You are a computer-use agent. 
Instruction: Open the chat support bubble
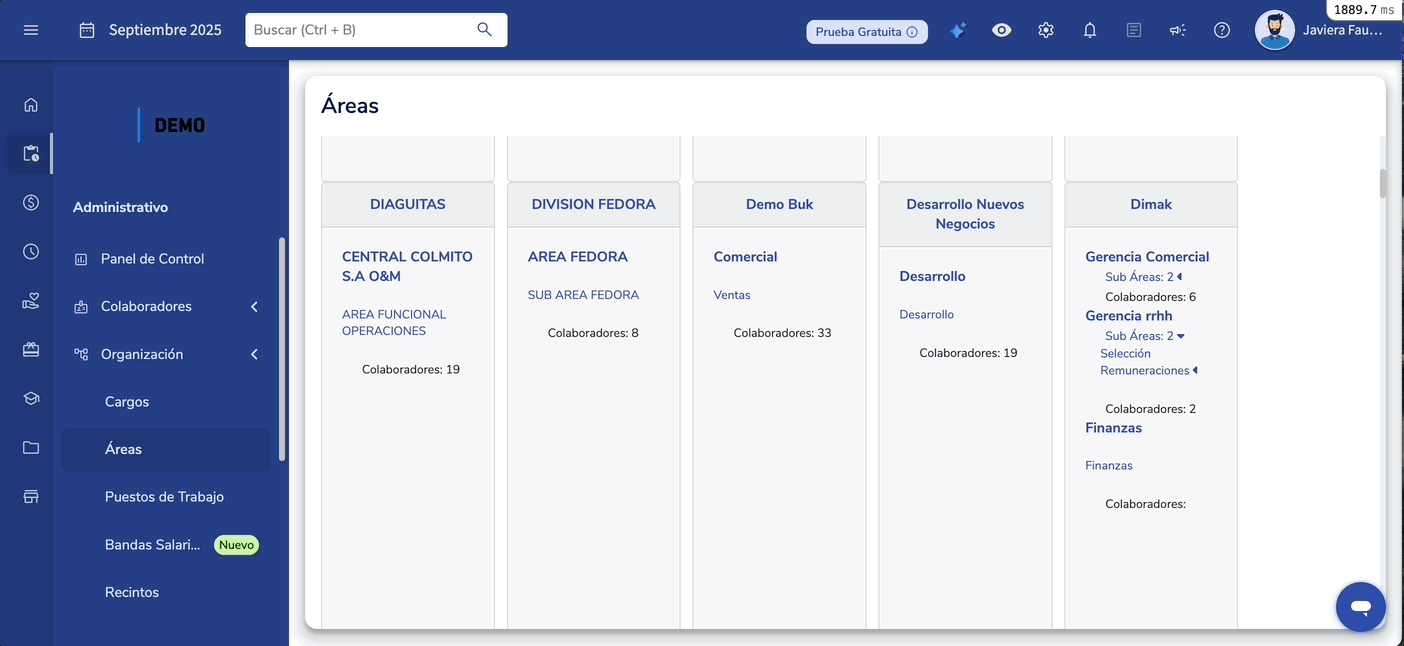pos(1360,606)
